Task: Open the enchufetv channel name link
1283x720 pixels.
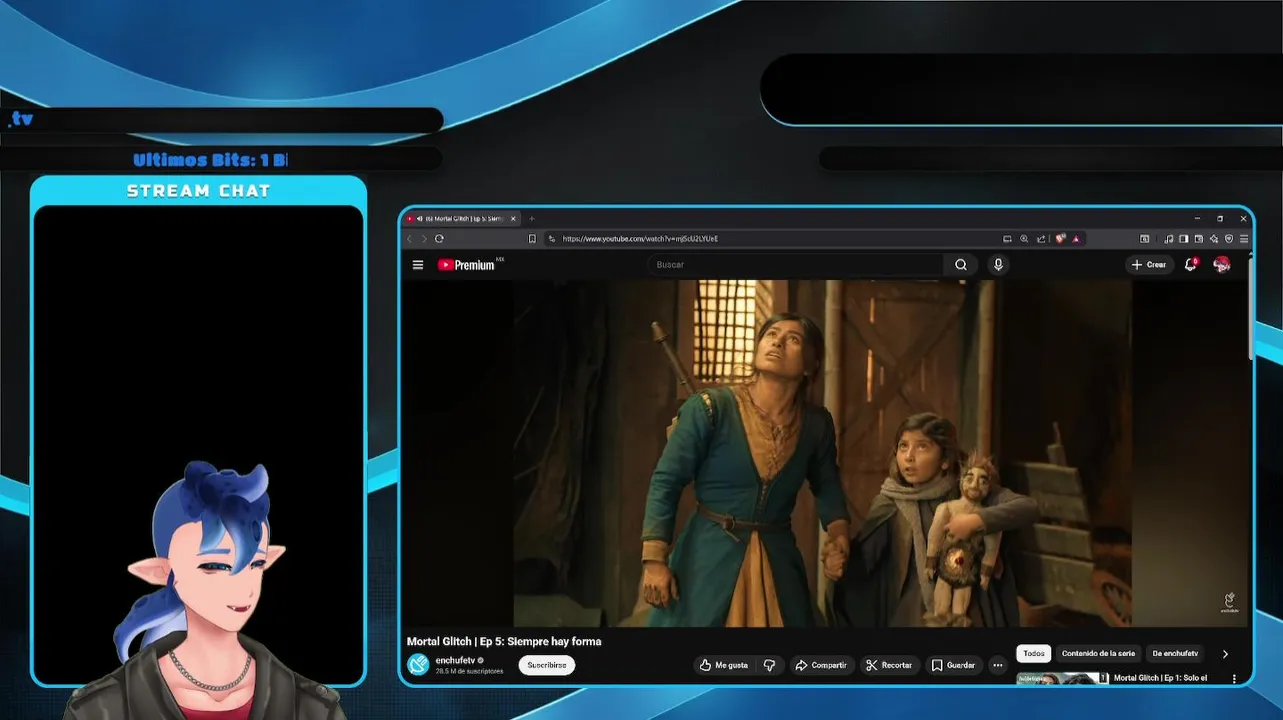Action: pyautogui.click(x=456, y=660)
